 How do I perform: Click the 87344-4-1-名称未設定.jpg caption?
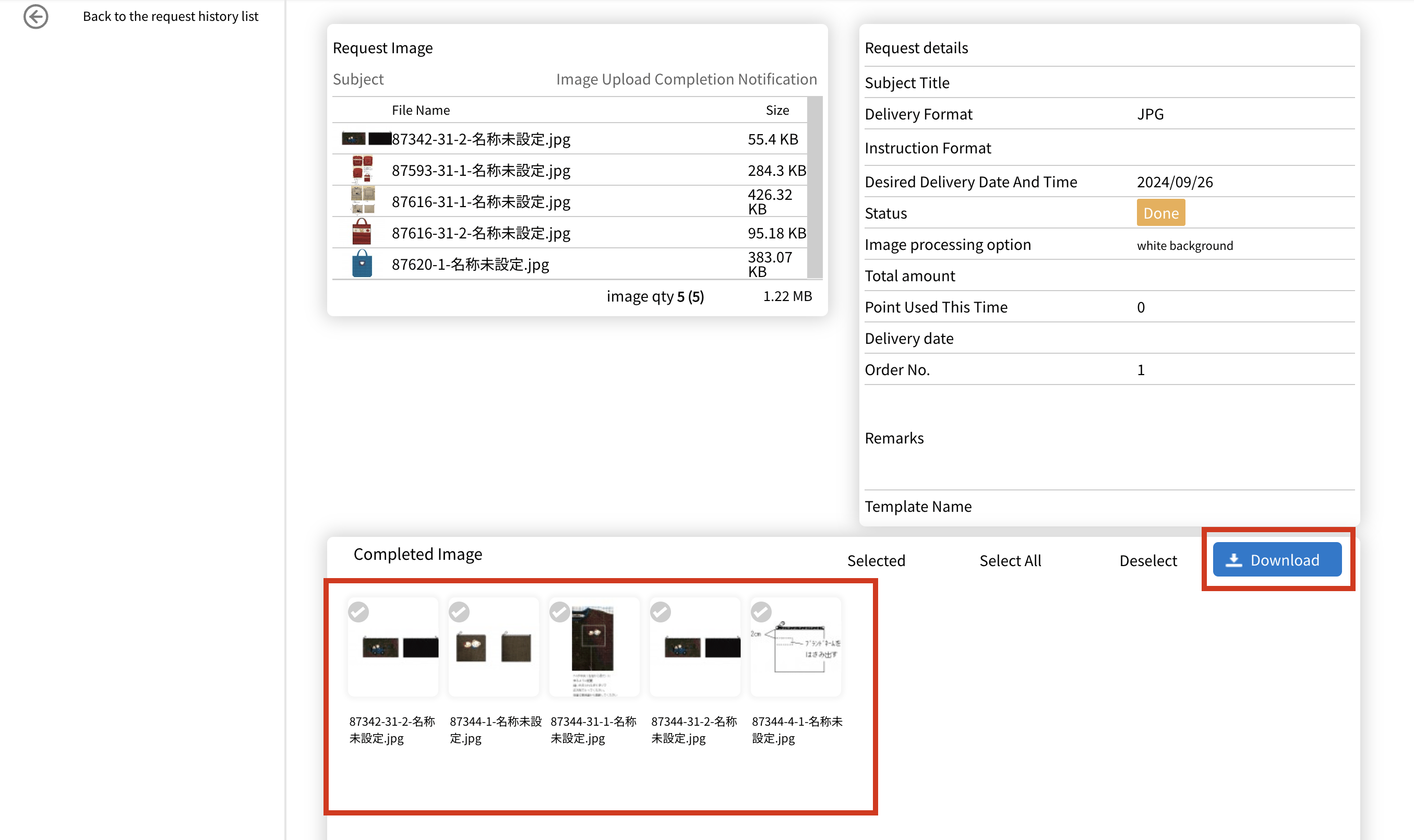pyautogui.click(x=797, y=729)
